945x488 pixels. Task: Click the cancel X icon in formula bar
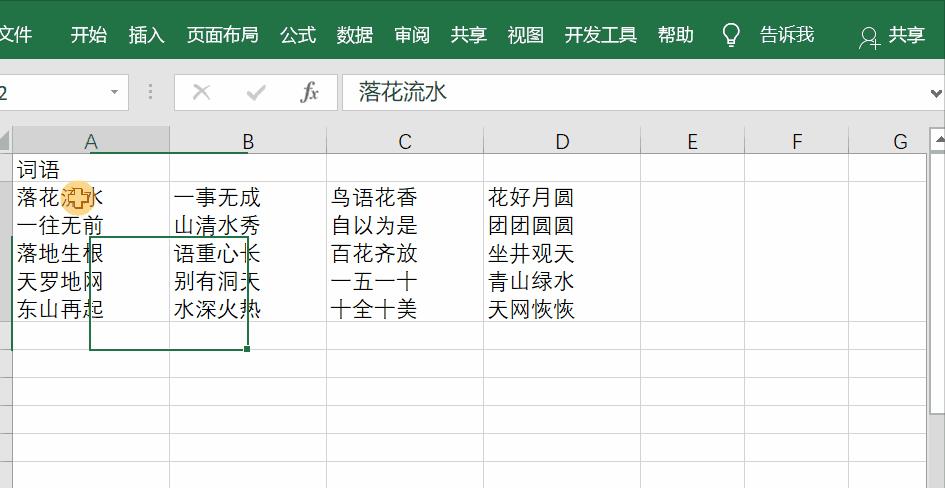click(x=202, y=93)
